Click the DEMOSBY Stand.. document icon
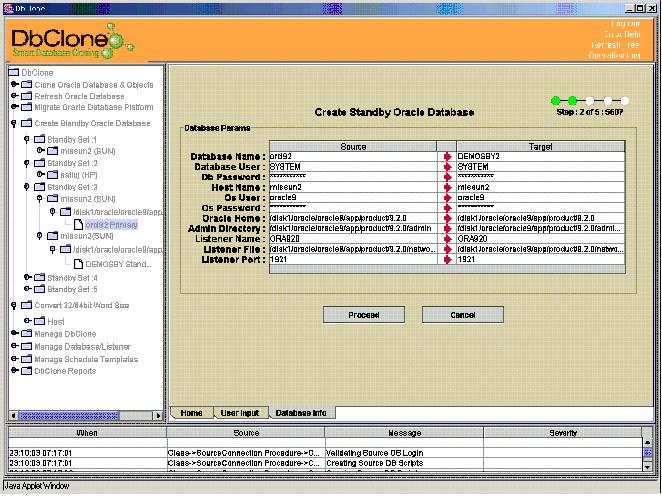662x496 pixels. coord(78,264)
